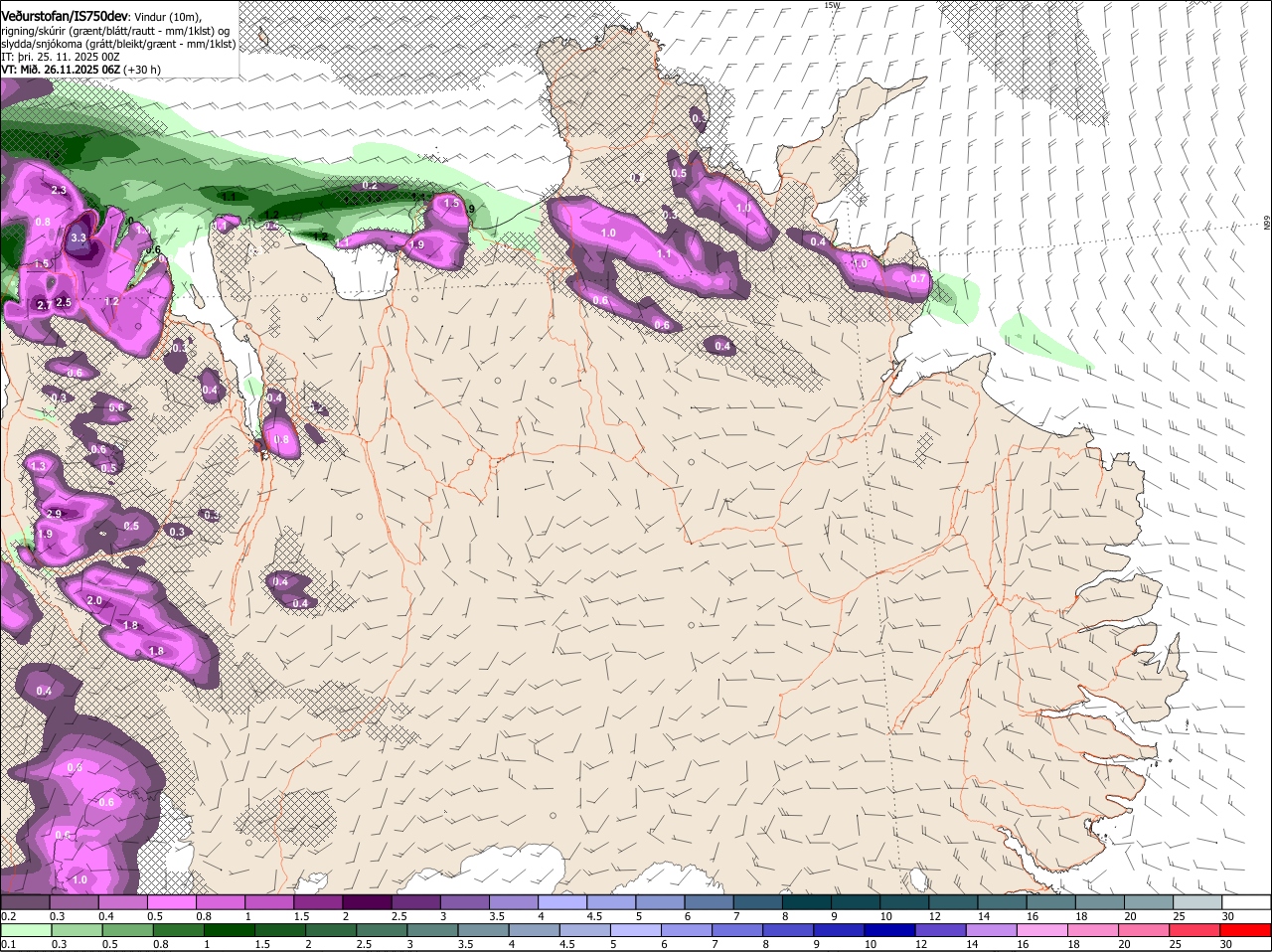The width and height of the screenshot is (1272, 952).
Task: Pick the pale grey snow swatch labeled 25
Action: tap(1198, 902)
